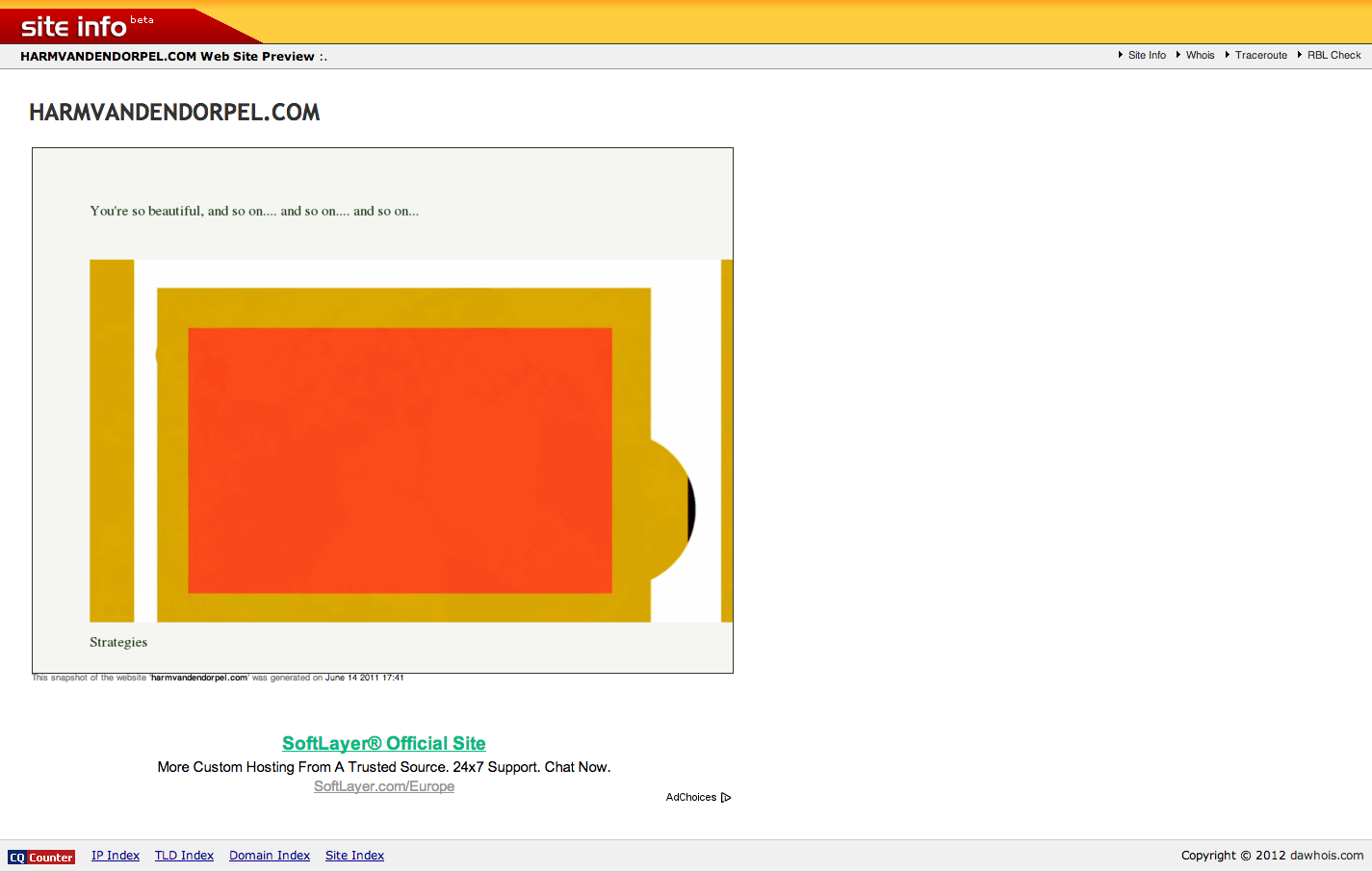Click the "You're so beautiful" text in snapshot
Image resolution: width=1372 pixels, height=872 pixels.
(254, 211)
